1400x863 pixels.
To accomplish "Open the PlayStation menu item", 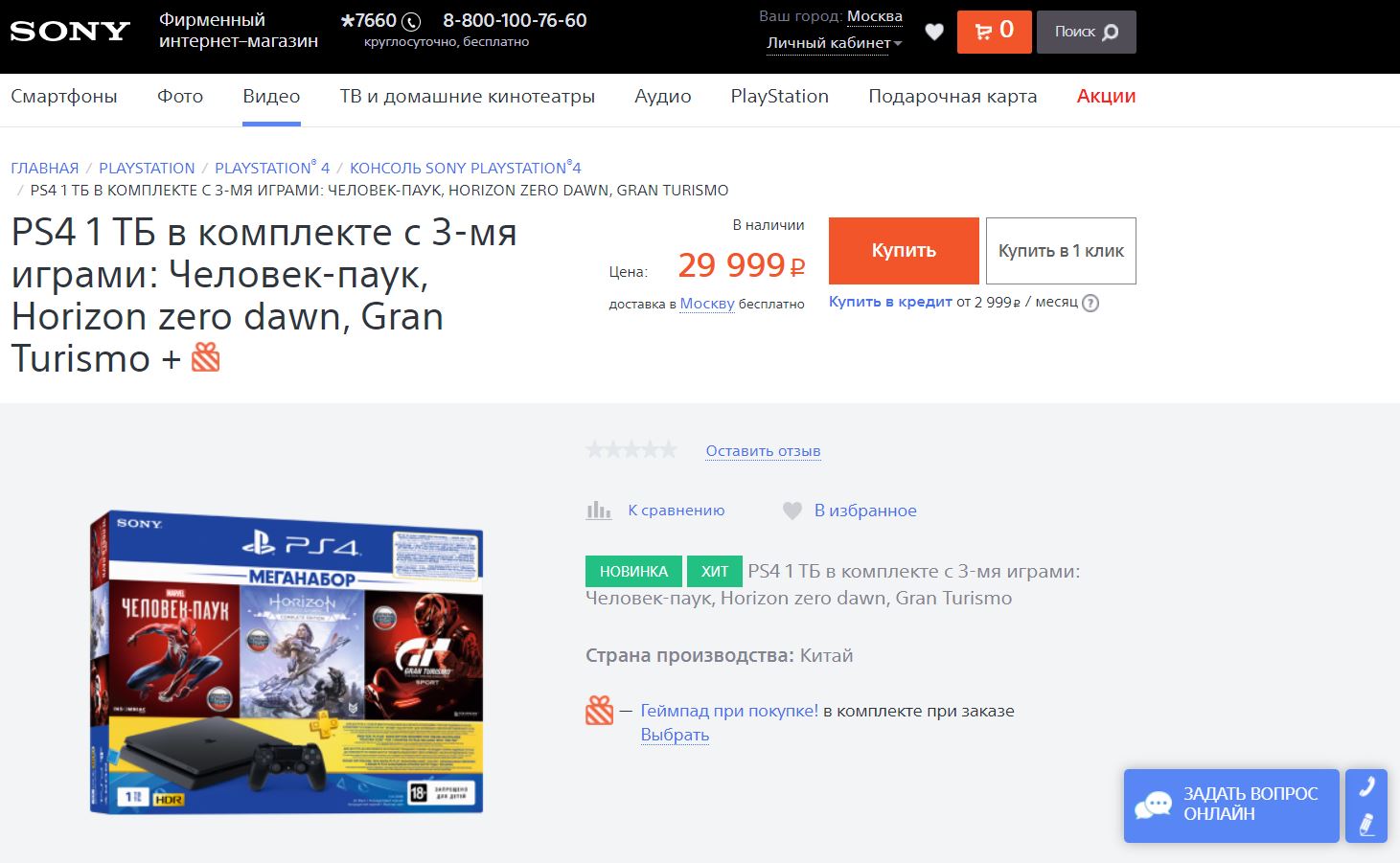I will tap(779, 96).
